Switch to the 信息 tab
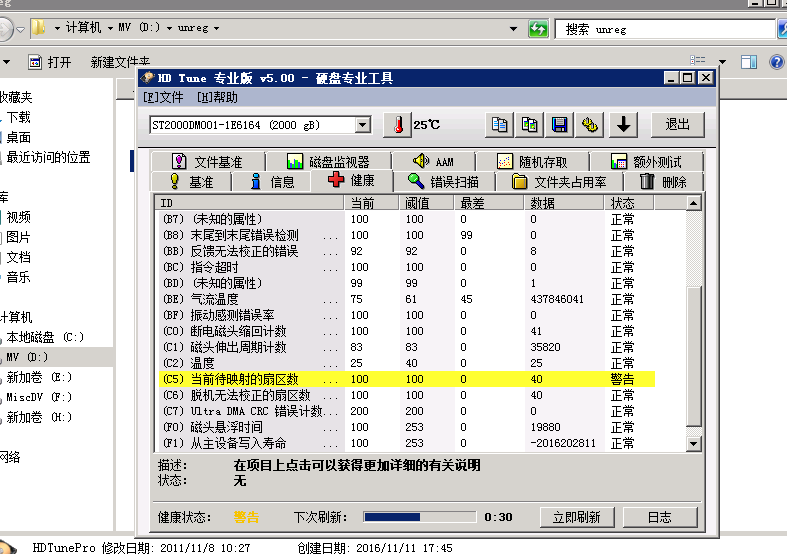This screenshot has height=554, width=787. click(272, 181)
